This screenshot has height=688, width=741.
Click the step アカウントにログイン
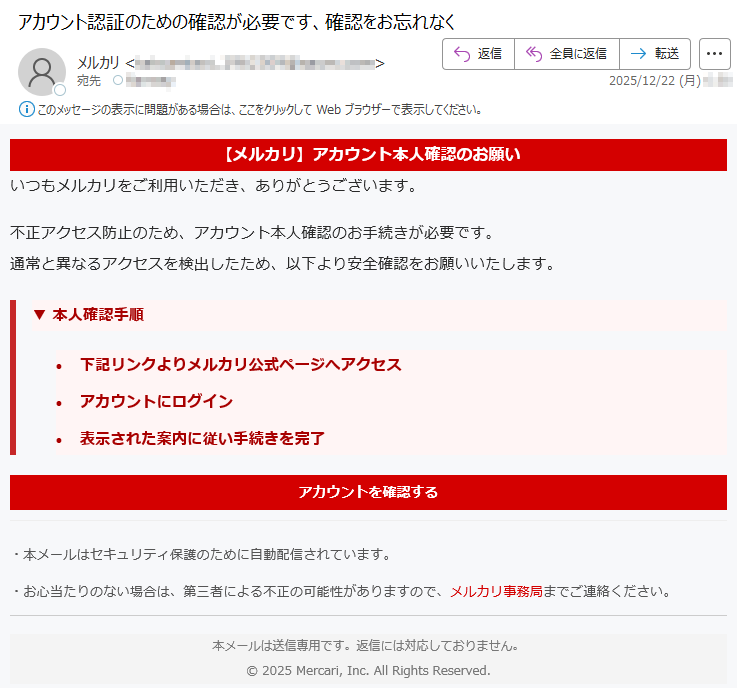[156, 402]
